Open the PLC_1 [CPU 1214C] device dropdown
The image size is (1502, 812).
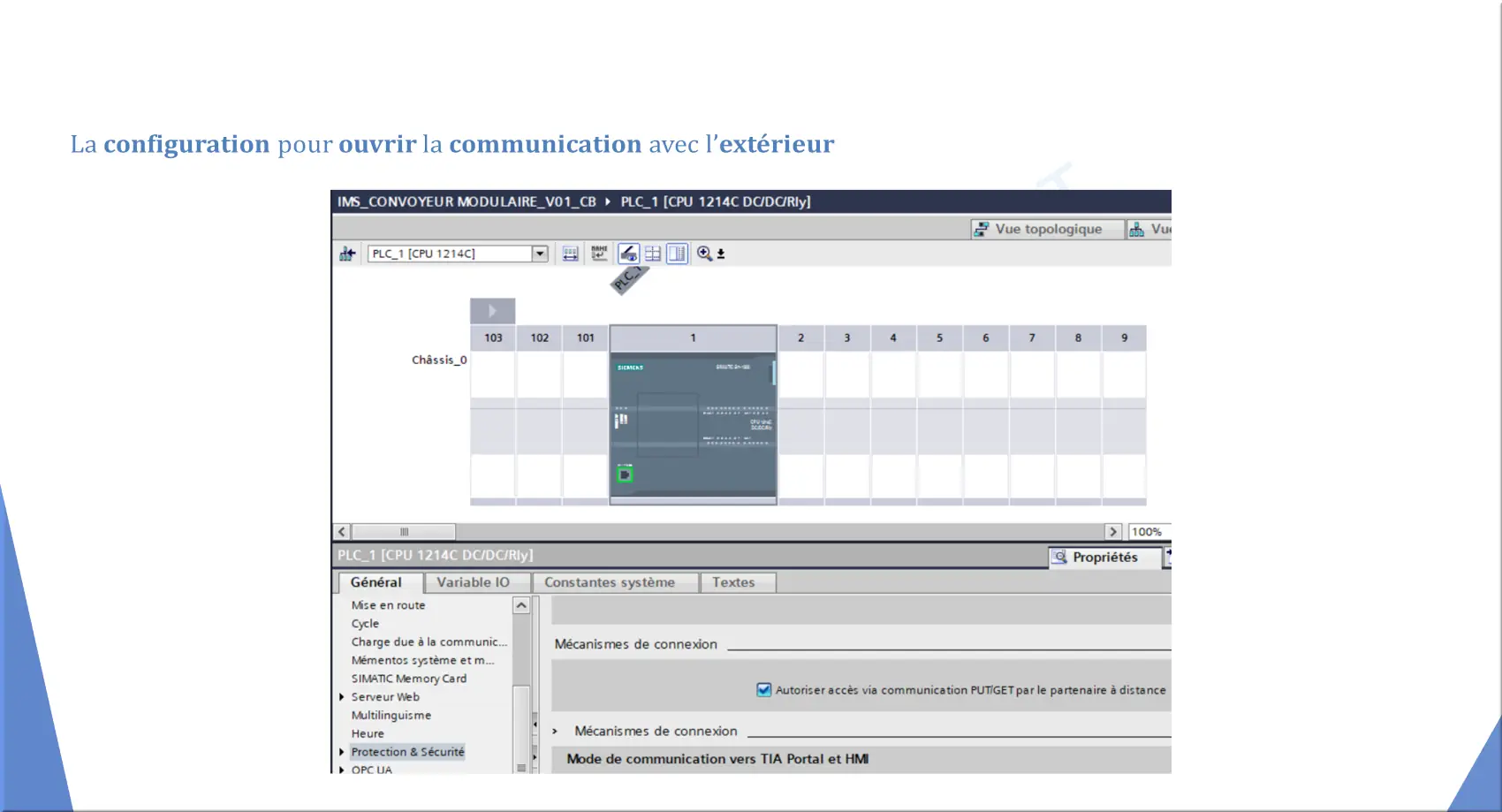point(540,254)
